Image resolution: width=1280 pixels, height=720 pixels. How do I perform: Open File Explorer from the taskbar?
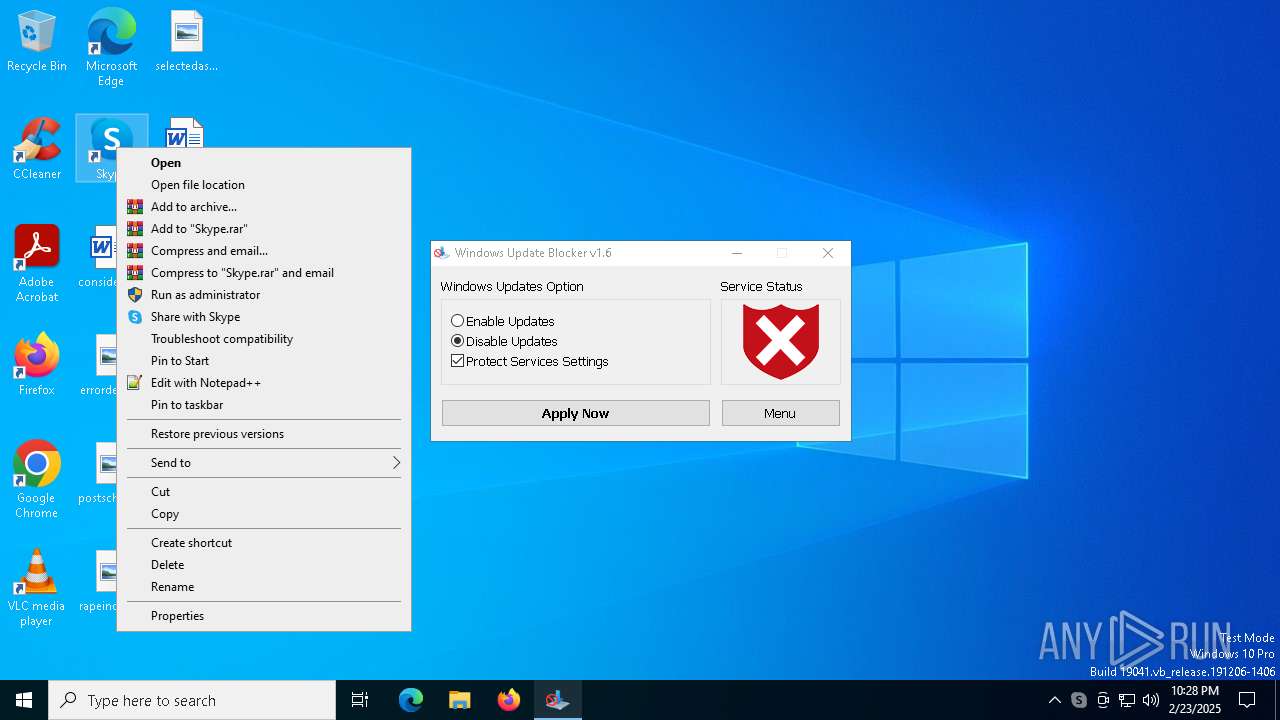pyautogui.click(x=460, y=700)
